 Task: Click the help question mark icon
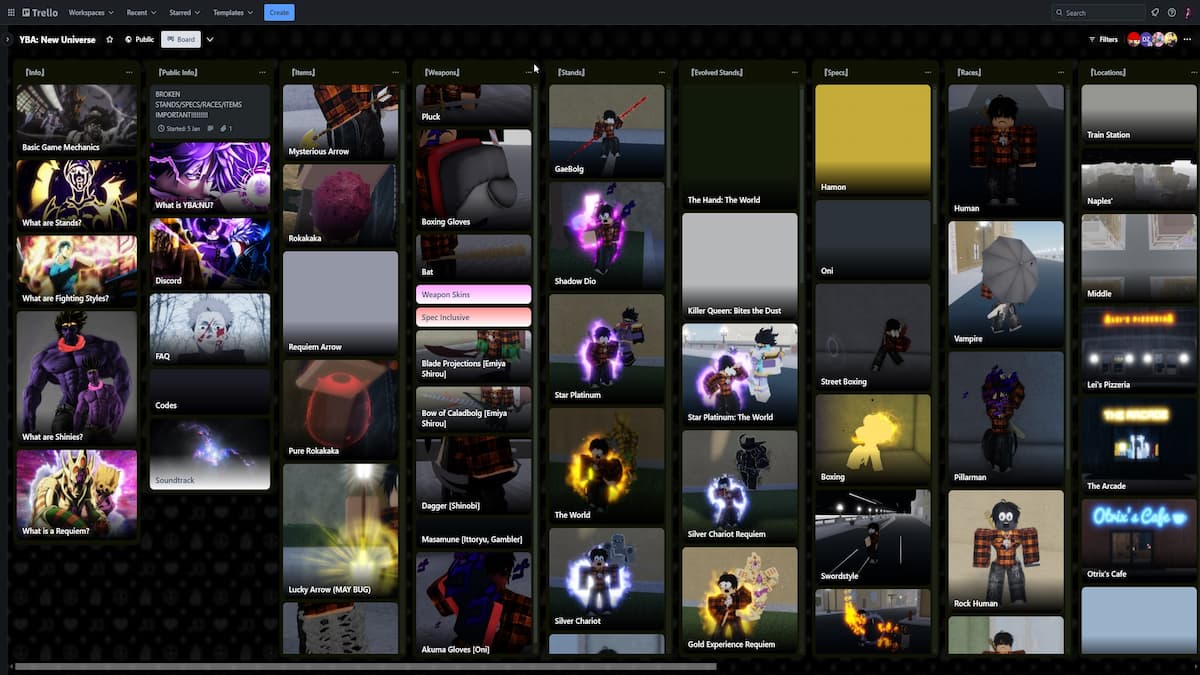1170,13
